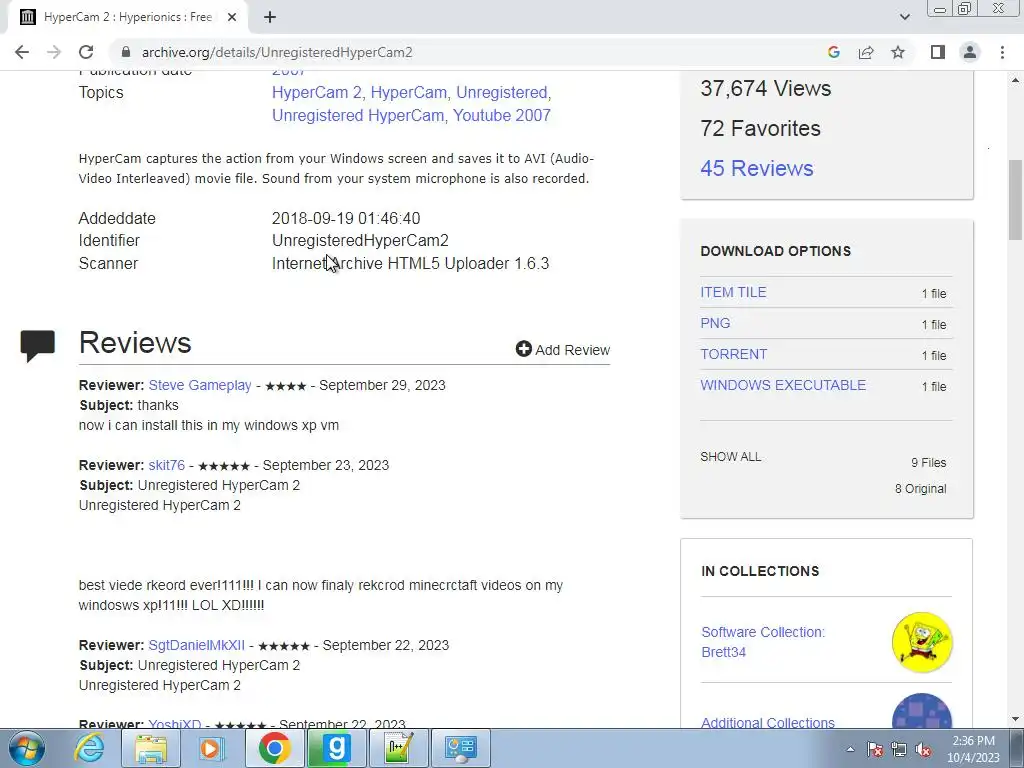Screen dimensions: 1024x768
Task: Click the Google icon in address bar
Action: click(x=833, y=52)
